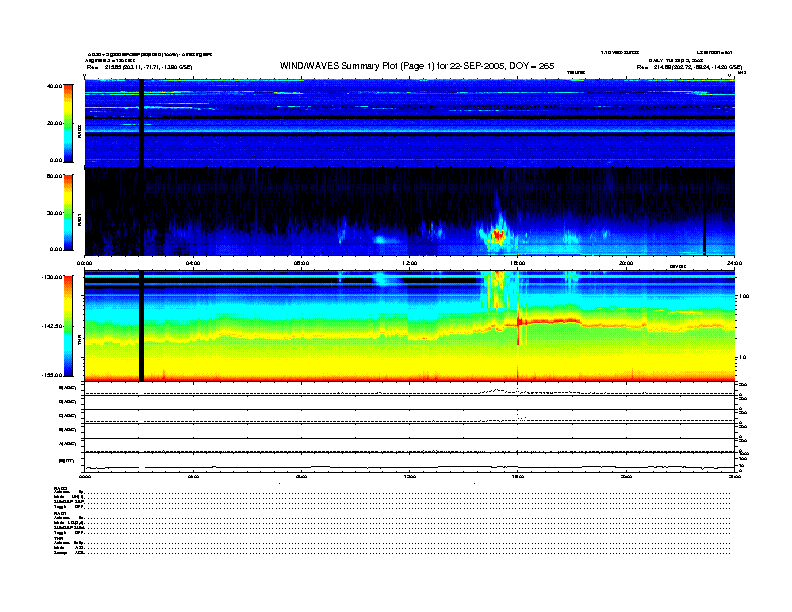Click the 100 tick on TNR right axis

[743, 296]
